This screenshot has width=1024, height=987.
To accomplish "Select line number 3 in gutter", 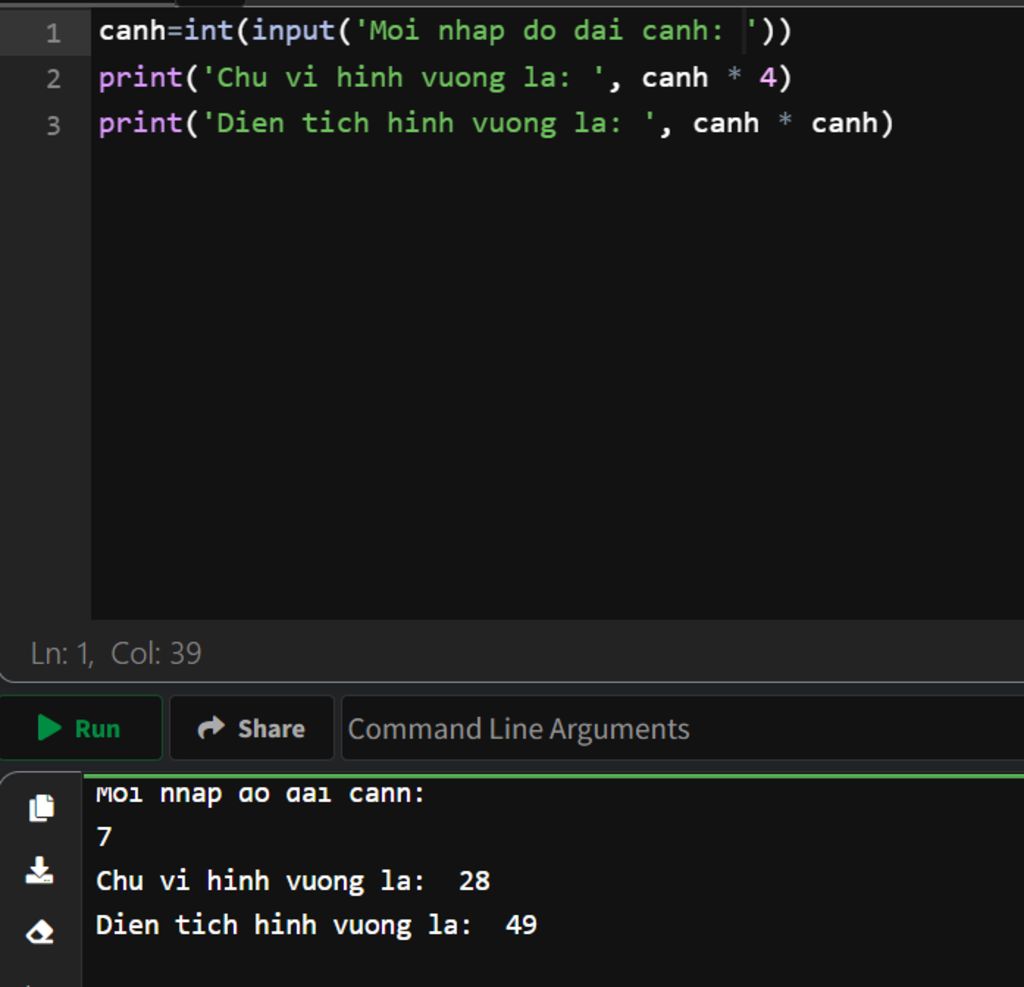I will coord(53,125).
